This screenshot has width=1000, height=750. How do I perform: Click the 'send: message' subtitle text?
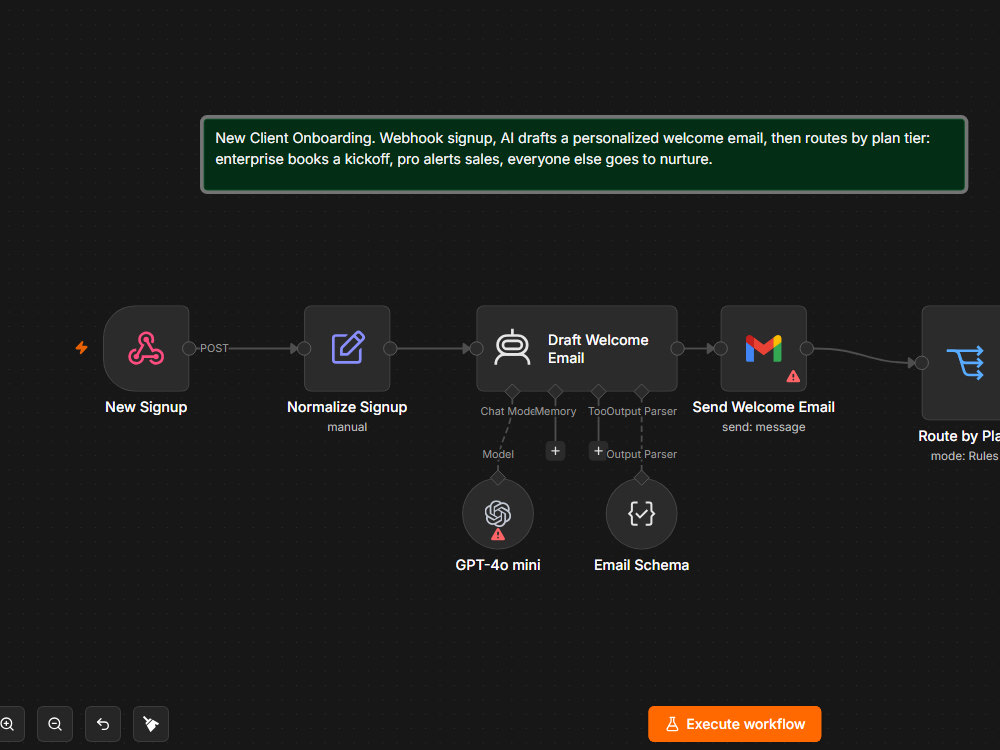pyautogui.click(x=763, y=427)
